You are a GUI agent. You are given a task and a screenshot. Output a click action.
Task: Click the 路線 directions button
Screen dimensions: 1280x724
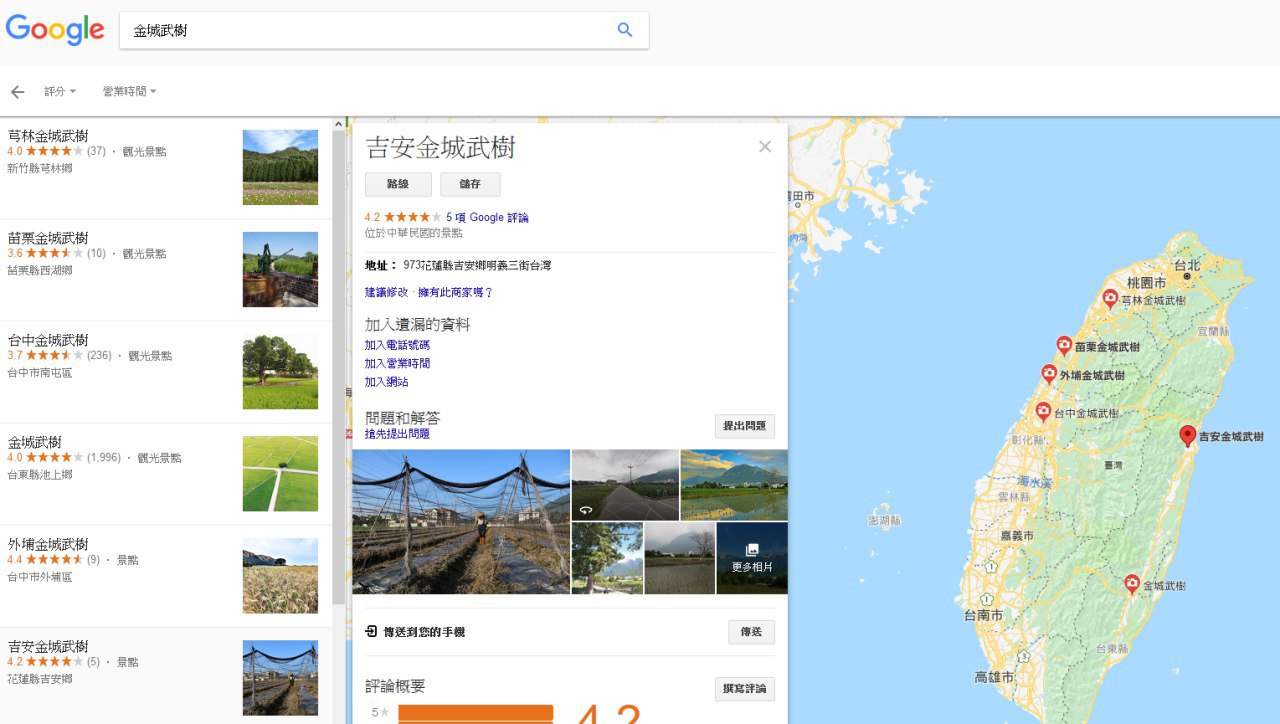(398, 185)
